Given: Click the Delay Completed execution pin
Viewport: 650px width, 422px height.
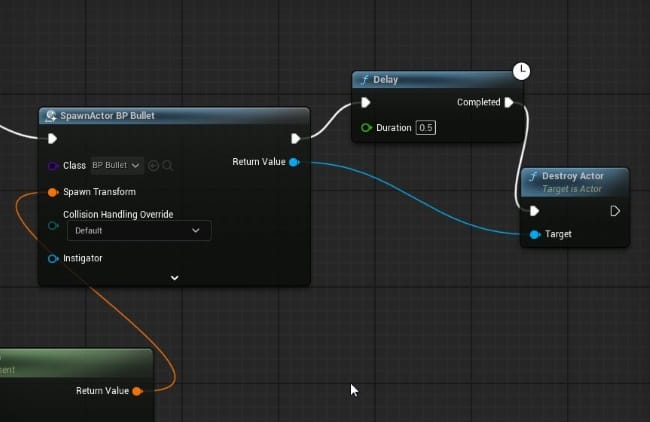Looking at the screenshot, I should coord(509,102).
